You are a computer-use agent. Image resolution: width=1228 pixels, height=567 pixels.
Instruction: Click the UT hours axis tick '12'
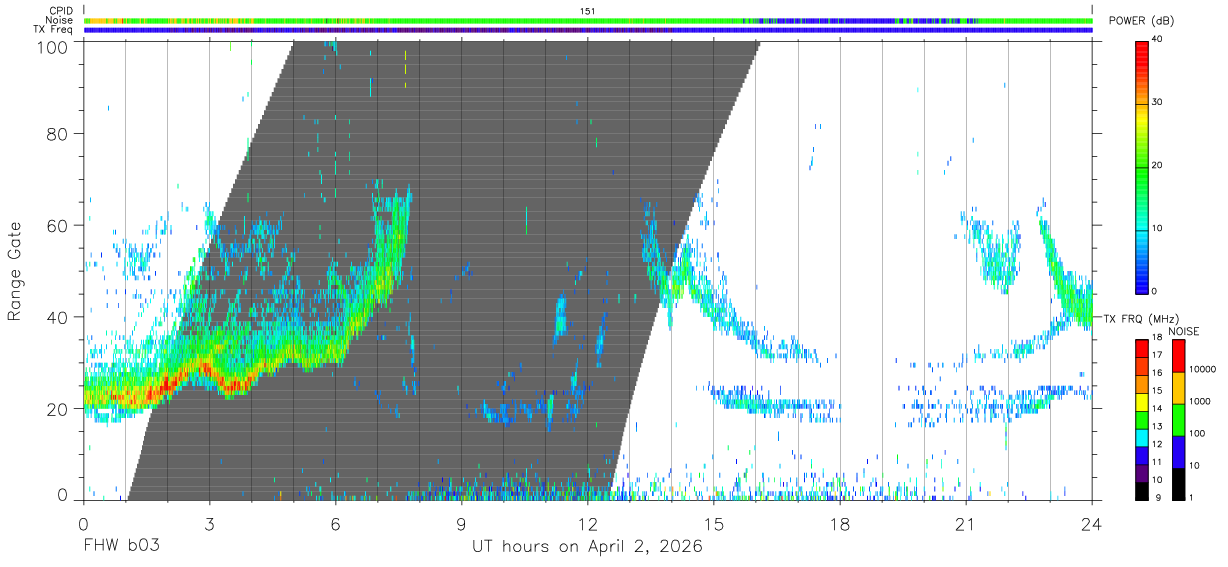click(588, 523)
